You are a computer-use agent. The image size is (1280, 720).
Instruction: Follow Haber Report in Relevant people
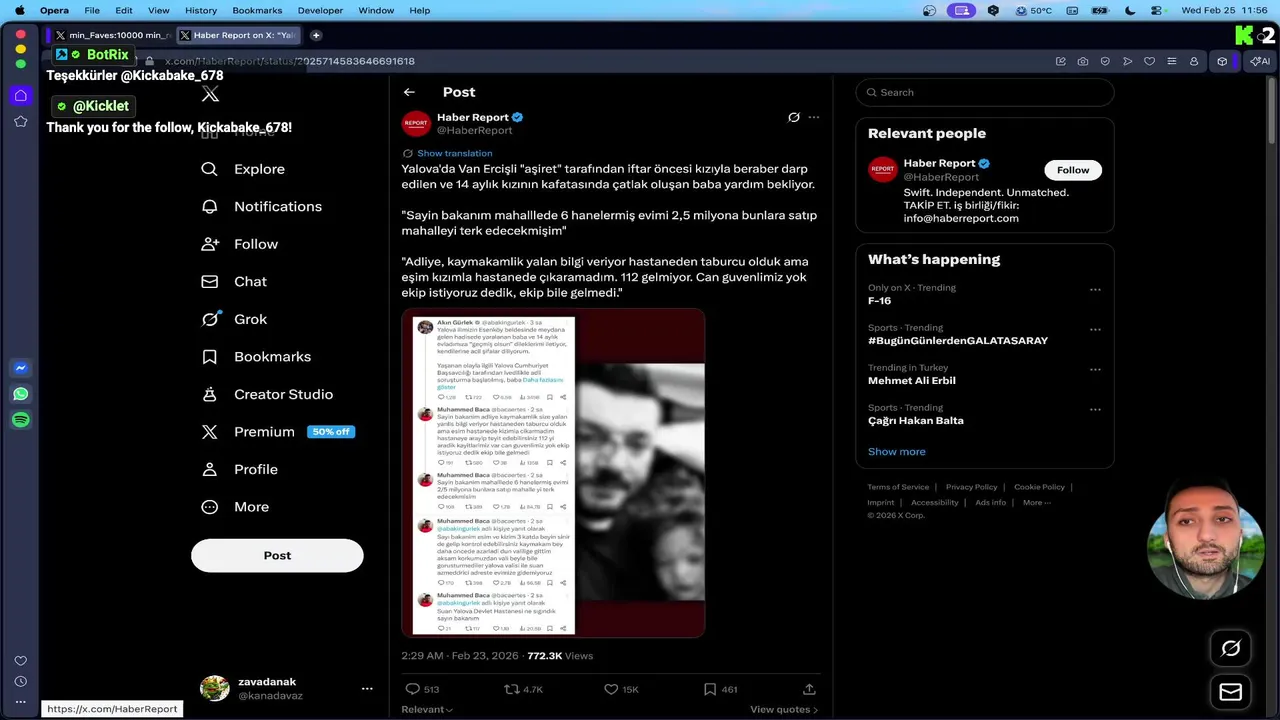tap(1073, 170)
